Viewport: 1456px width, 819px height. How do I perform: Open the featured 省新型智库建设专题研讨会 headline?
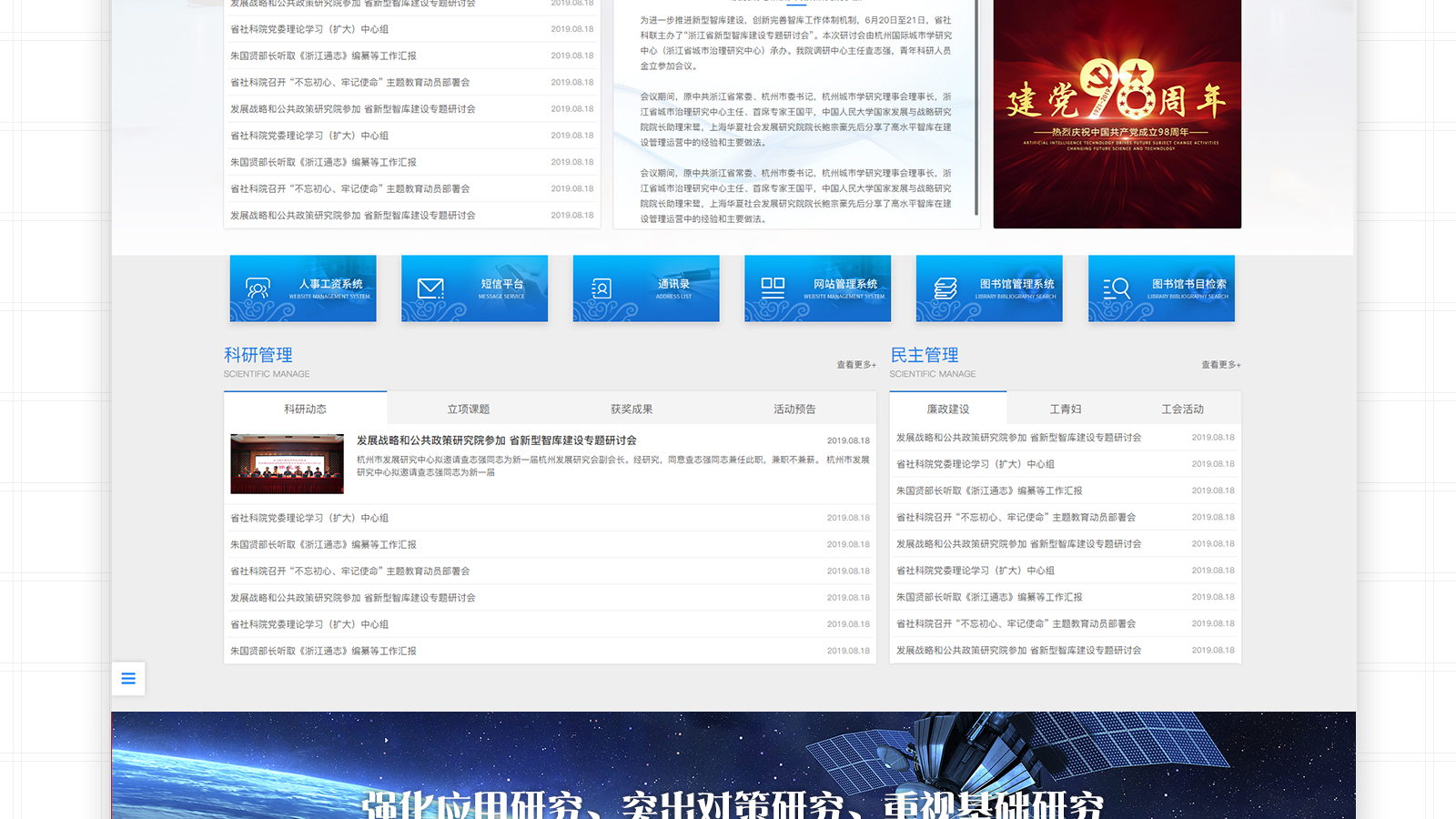(496, 440)
